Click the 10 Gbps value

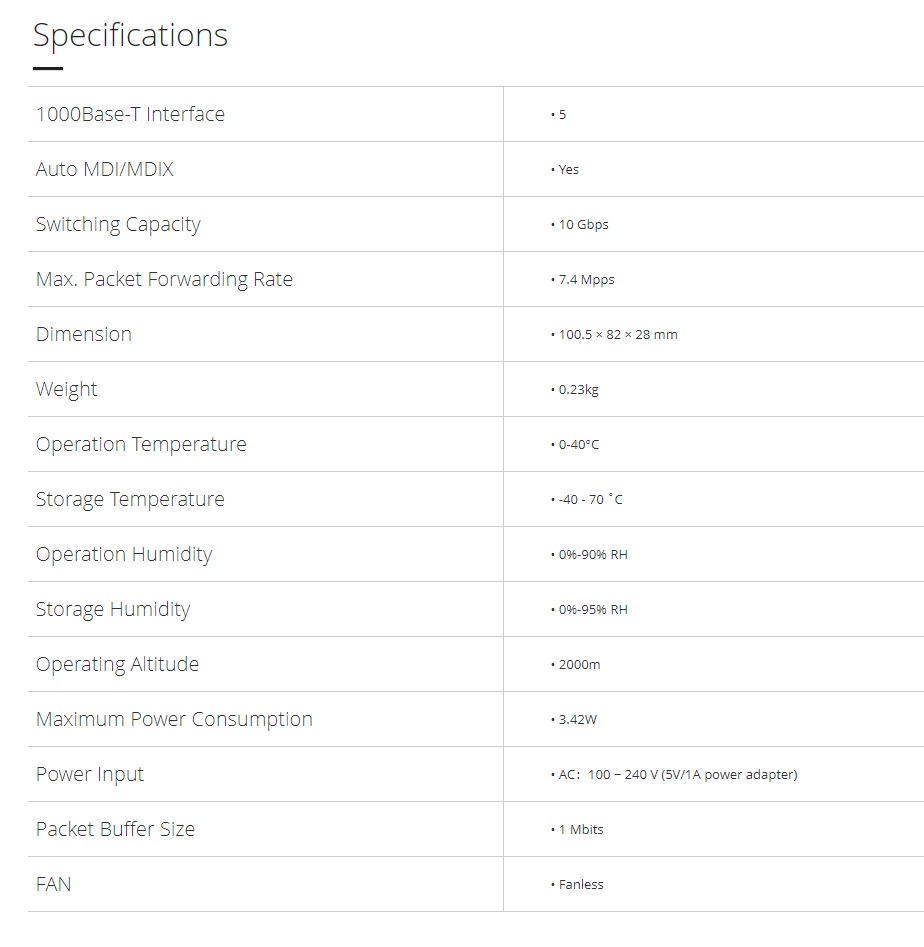point(583,225)
